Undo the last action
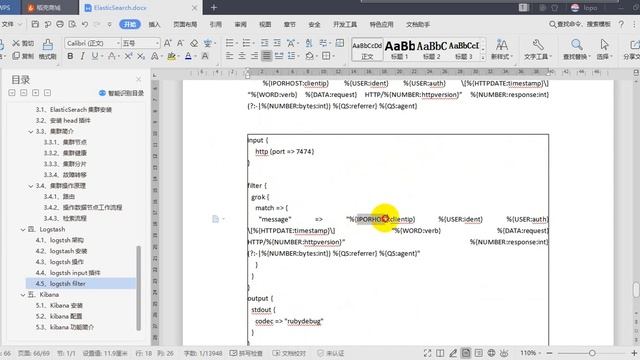The image size is (640, 360). [85, 24]
